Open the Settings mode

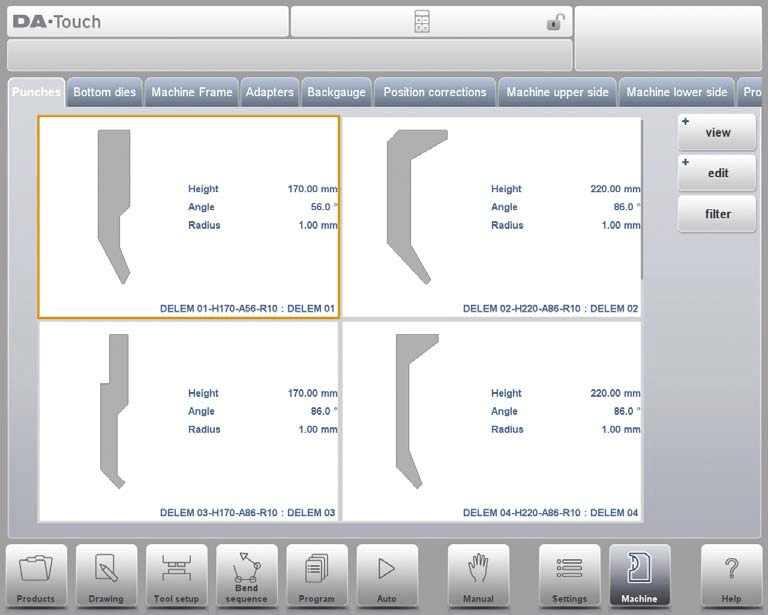(570, 576)
